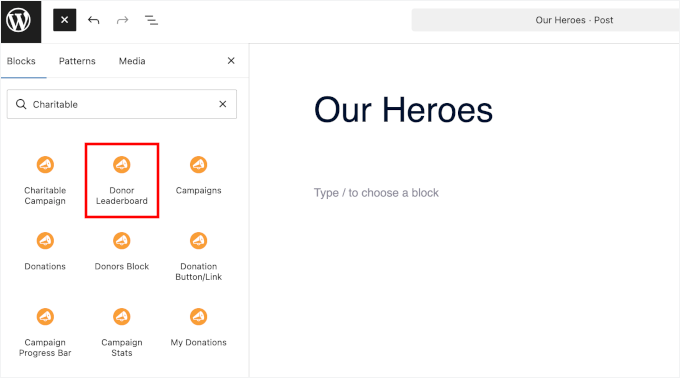Close the block inserter panel

(231, 61)
